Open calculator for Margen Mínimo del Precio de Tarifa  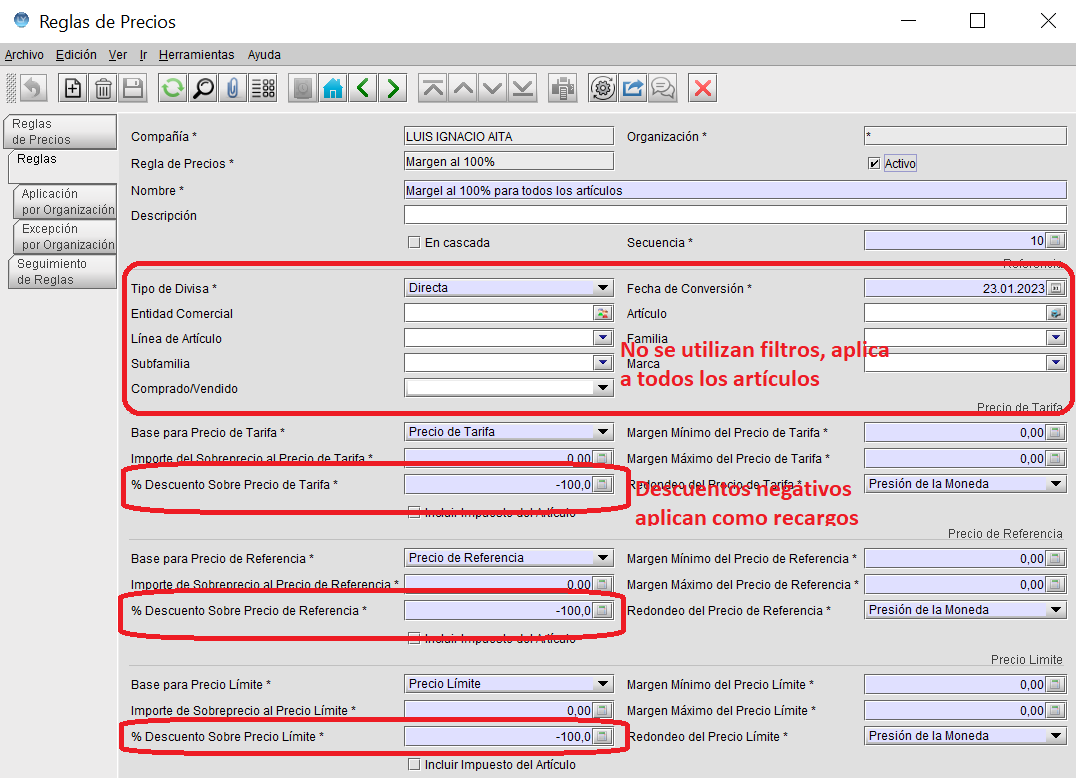tap(1055, 432)
